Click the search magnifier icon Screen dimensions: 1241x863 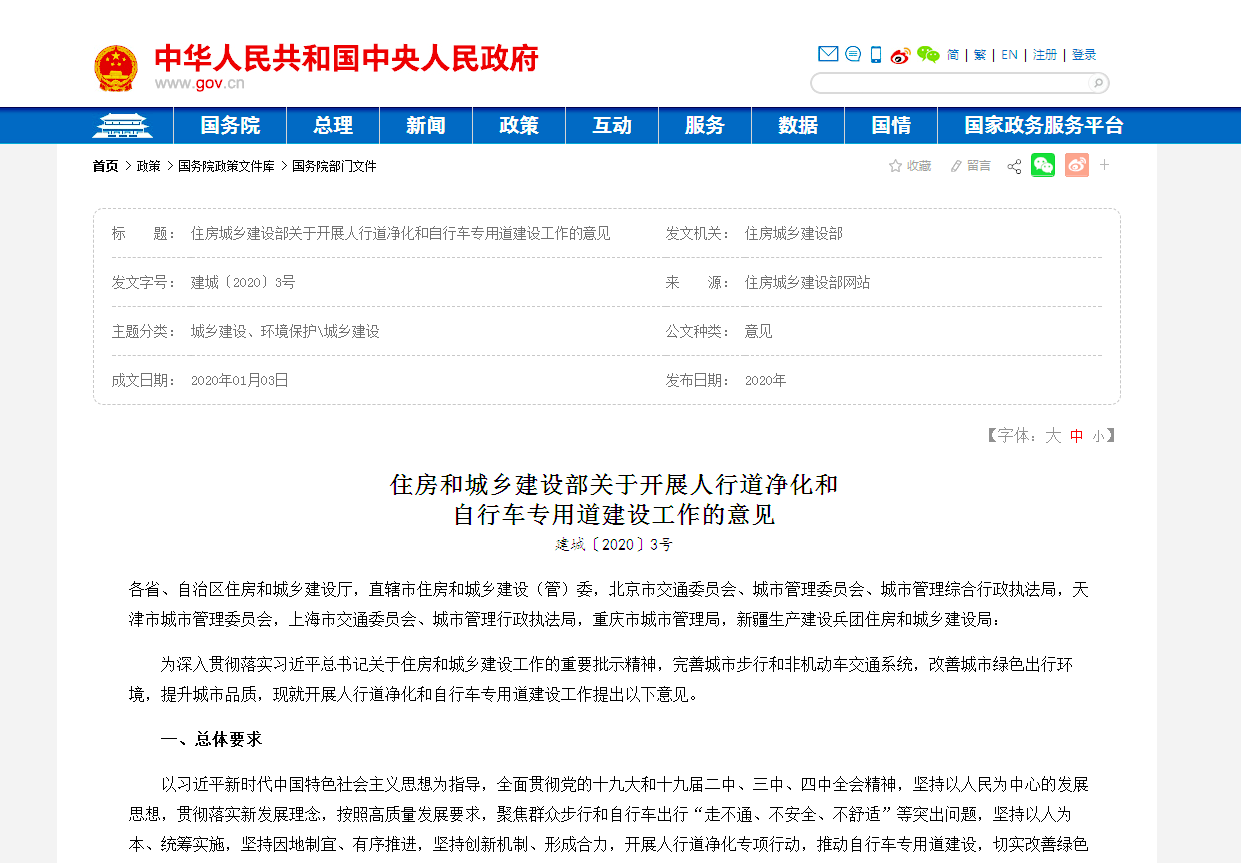(x=1097, y=83)
